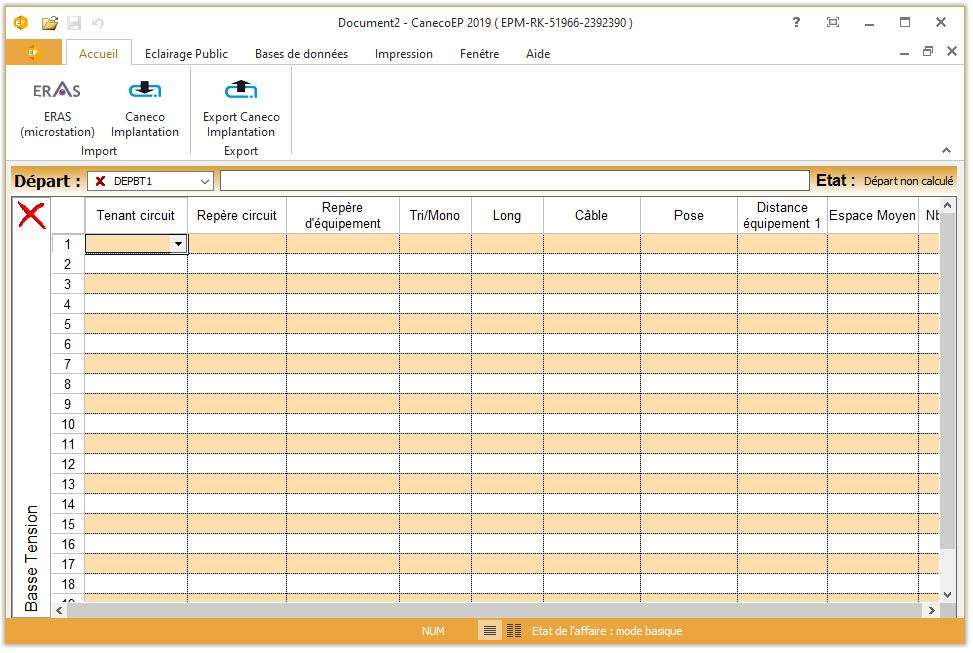Open the Impression tab
Viewport: 973px width, 653px height.
pyautogui.click(x=404, y=54)
